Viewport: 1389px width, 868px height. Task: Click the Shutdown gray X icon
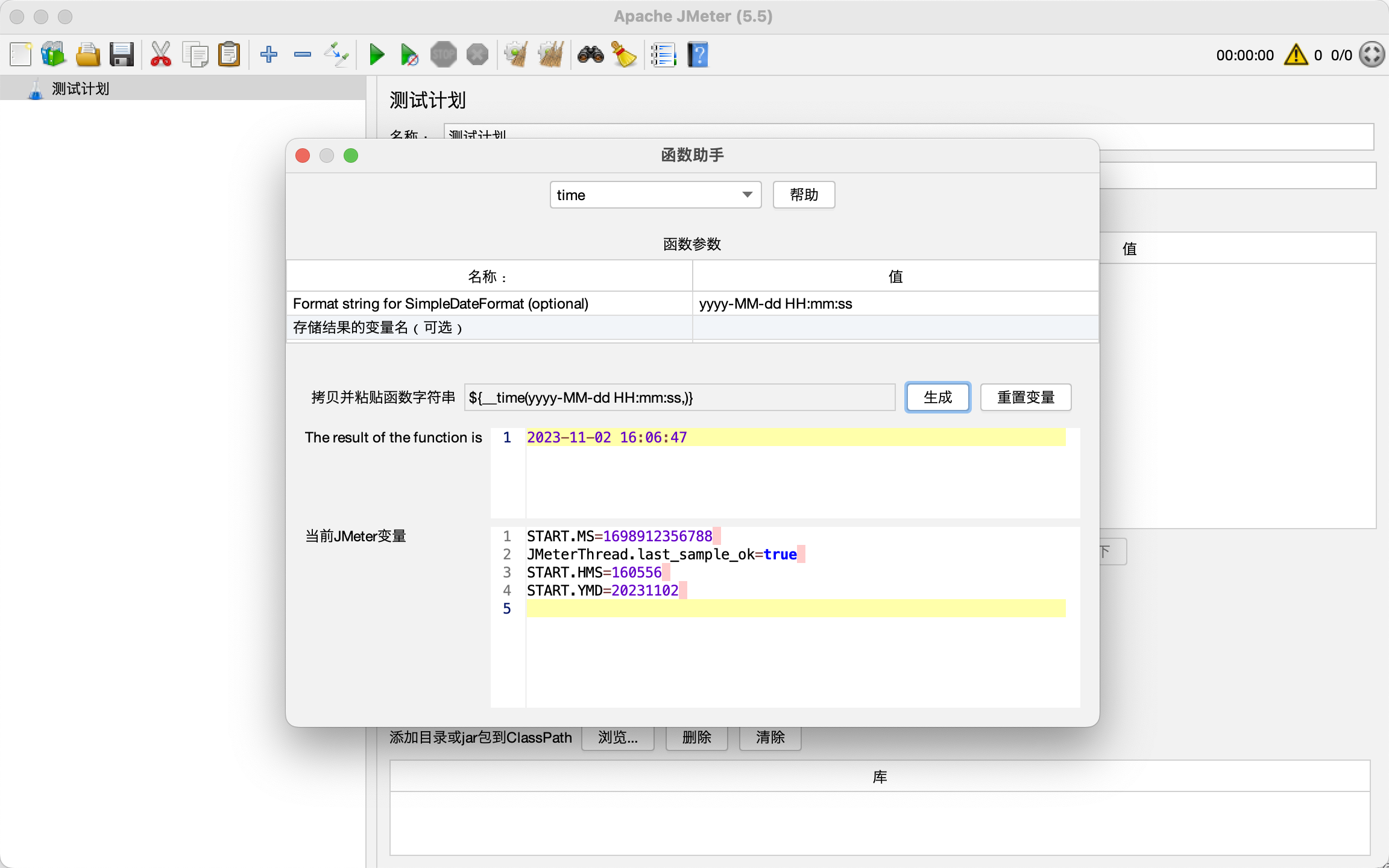(x=477, y=55)
